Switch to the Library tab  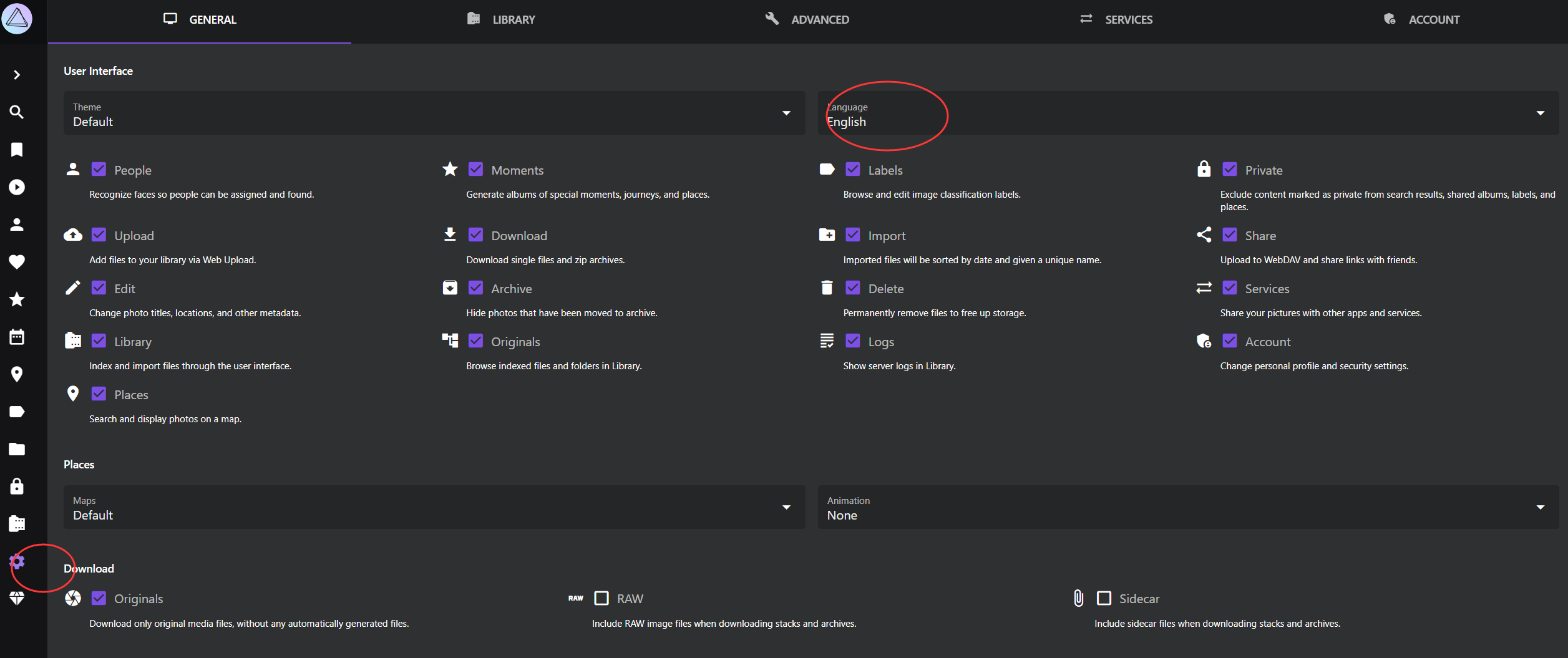[501, 20]
